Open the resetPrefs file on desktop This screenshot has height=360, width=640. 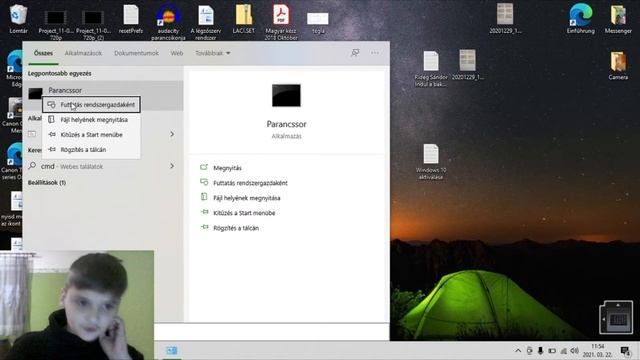tap(131, 19)
